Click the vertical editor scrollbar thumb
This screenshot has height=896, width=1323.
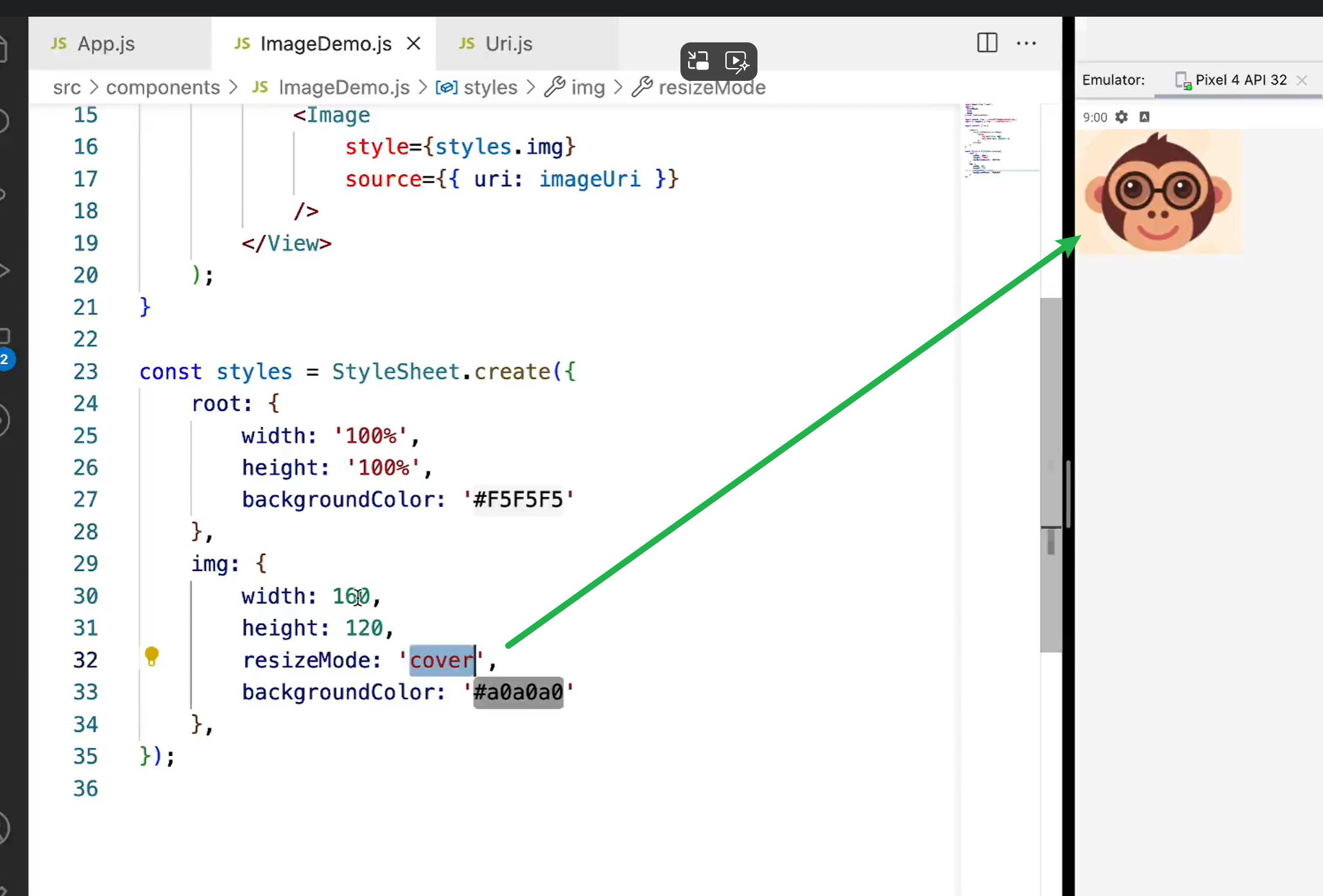click(1050, 475)
